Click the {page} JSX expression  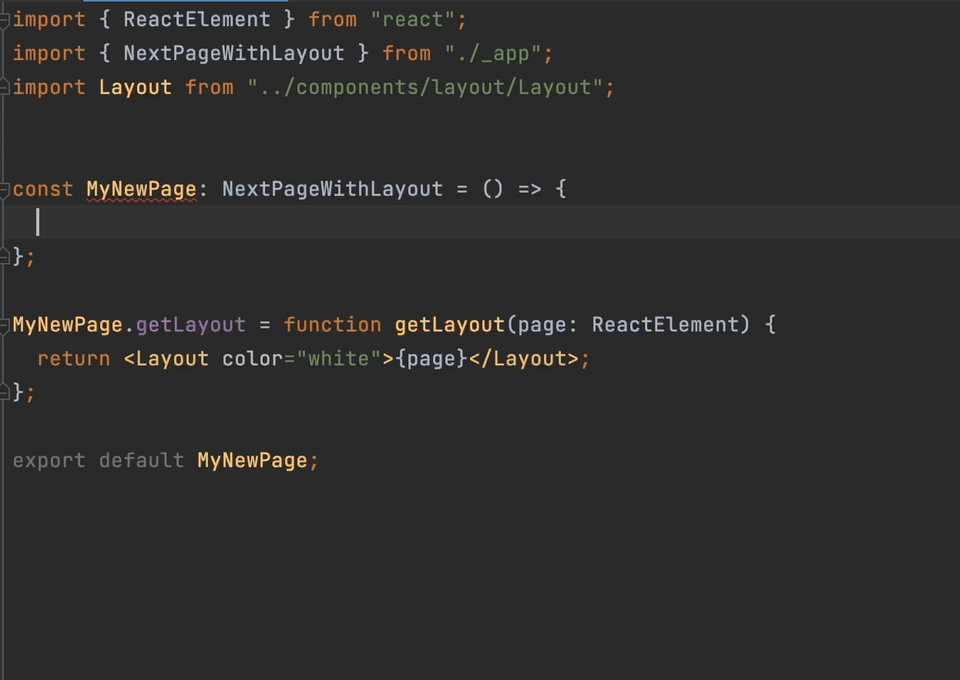(x=431, y=359)
